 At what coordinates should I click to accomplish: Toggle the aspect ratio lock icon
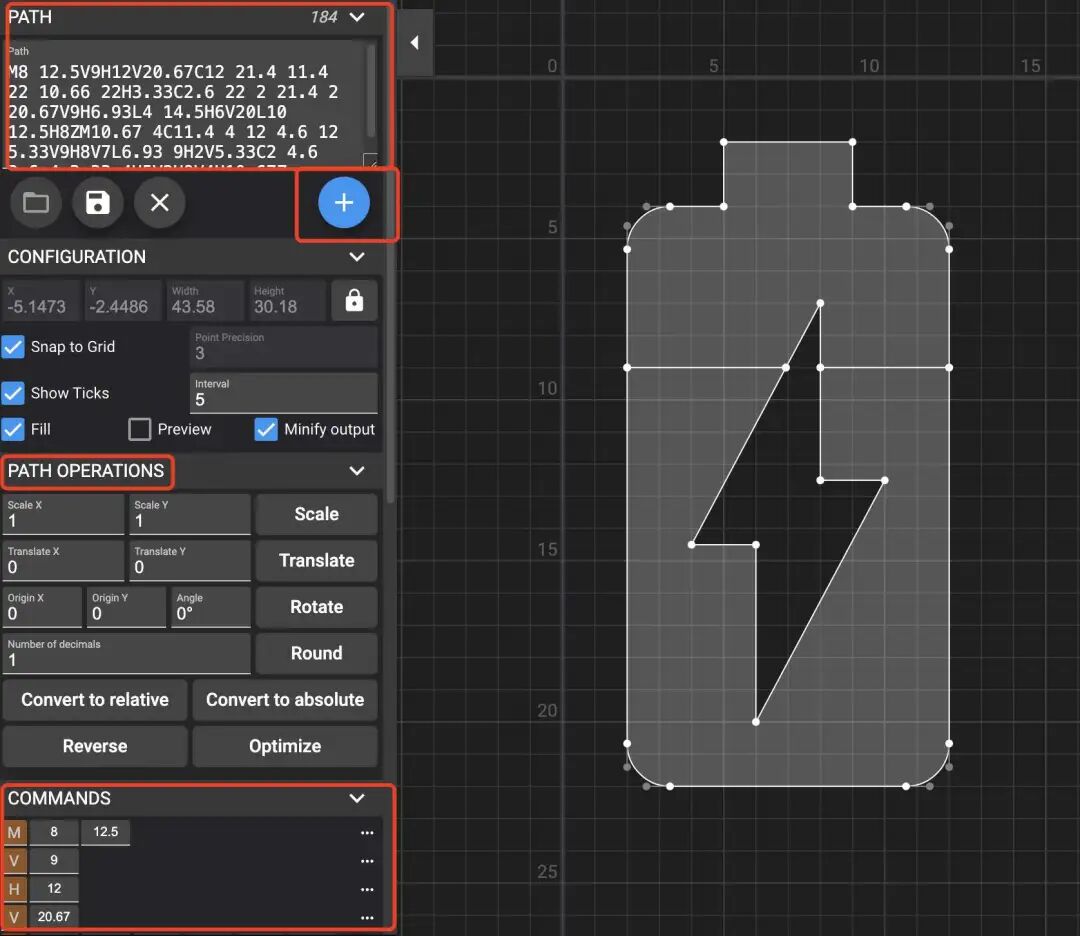click(x=354, y=300)
